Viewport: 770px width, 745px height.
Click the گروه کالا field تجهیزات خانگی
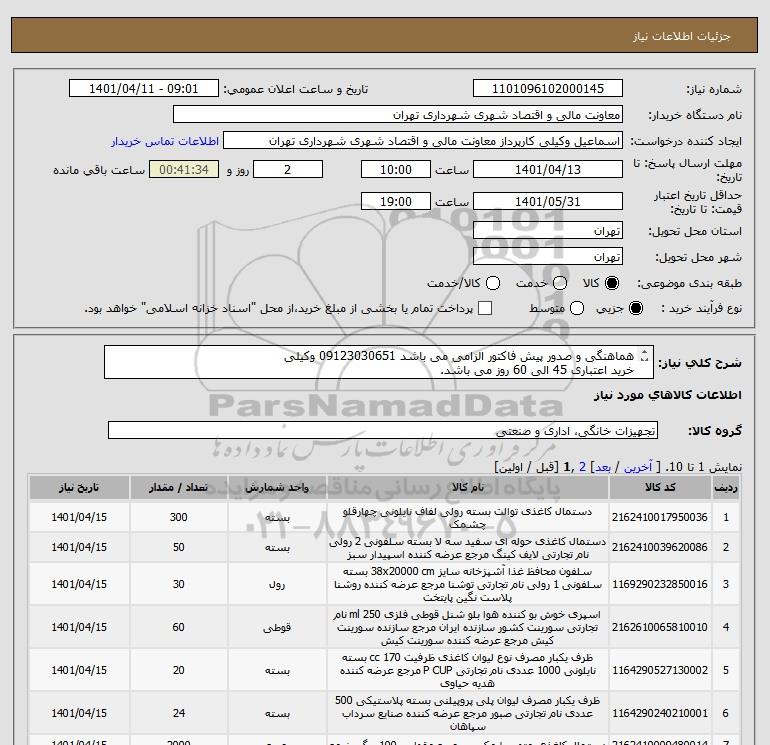pyautogui.click(x=383, y=431)
